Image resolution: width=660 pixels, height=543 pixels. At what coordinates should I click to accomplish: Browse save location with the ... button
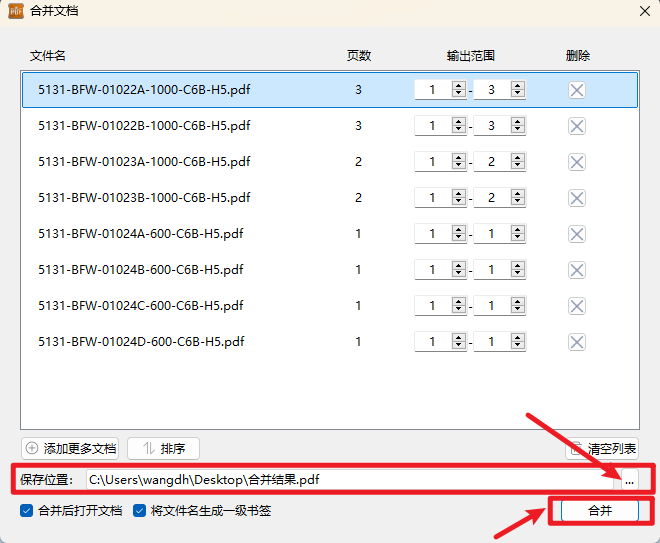pyautogui.click(x=629, y=480)
